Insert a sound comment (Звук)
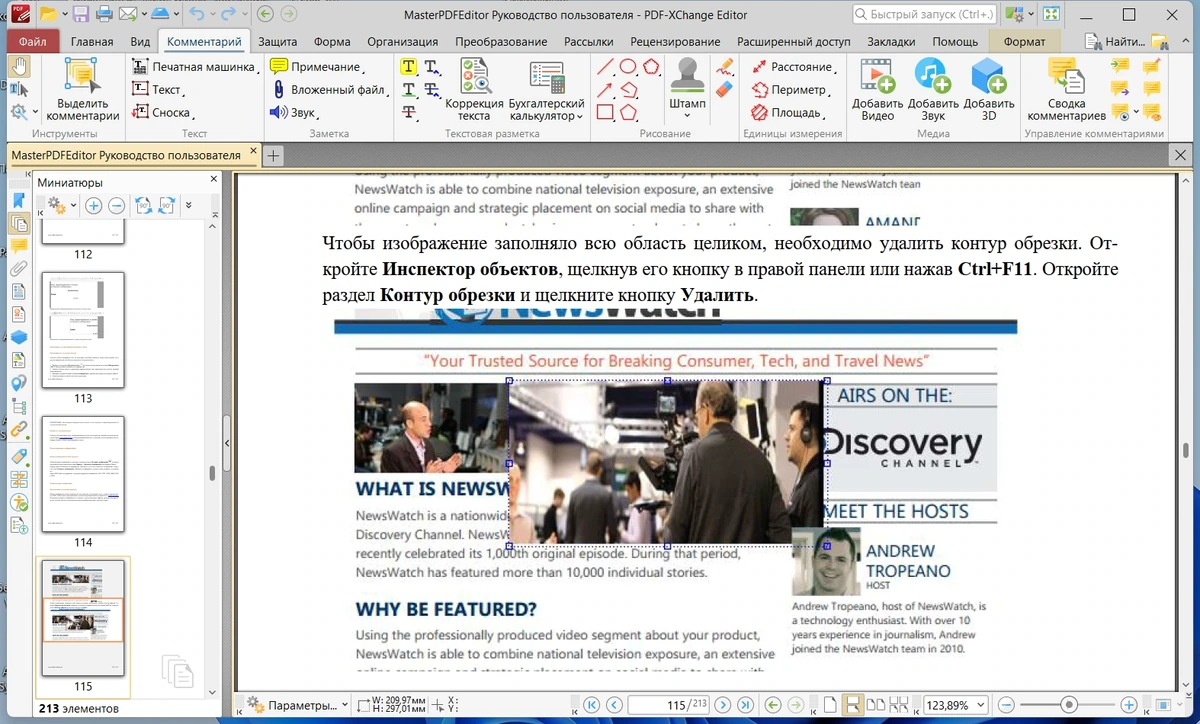 293,112
